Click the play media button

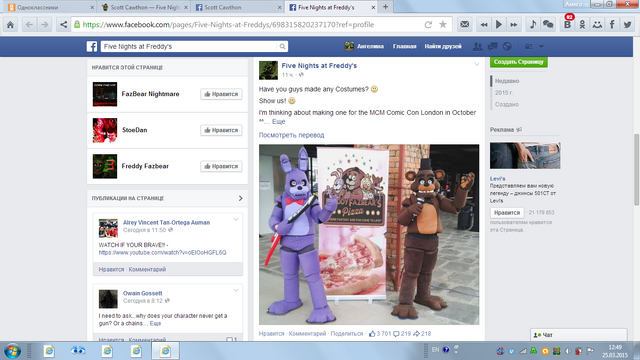(499, 24)
